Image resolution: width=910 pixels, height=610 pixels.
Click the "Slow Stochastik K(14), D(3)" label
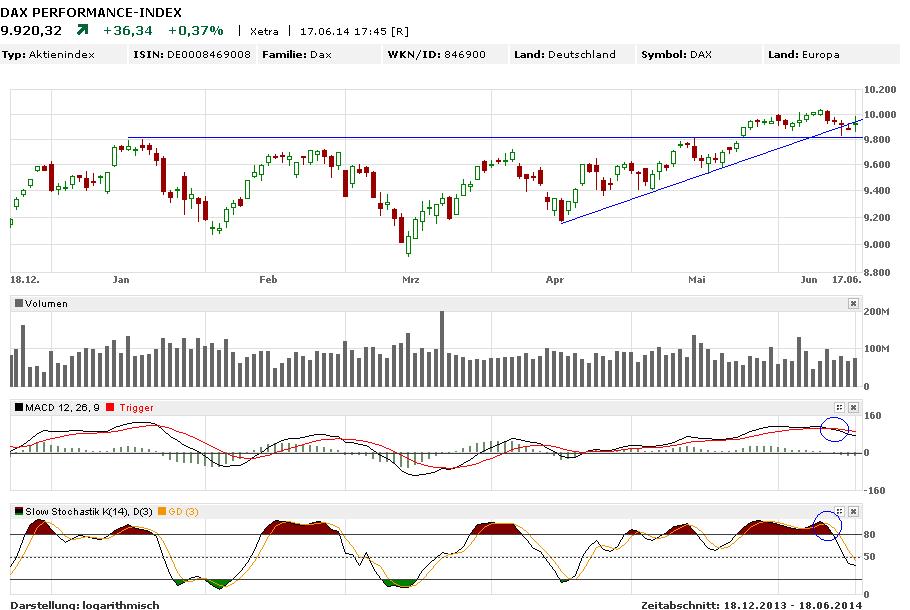pyautogui.click(x=89, y=511)
